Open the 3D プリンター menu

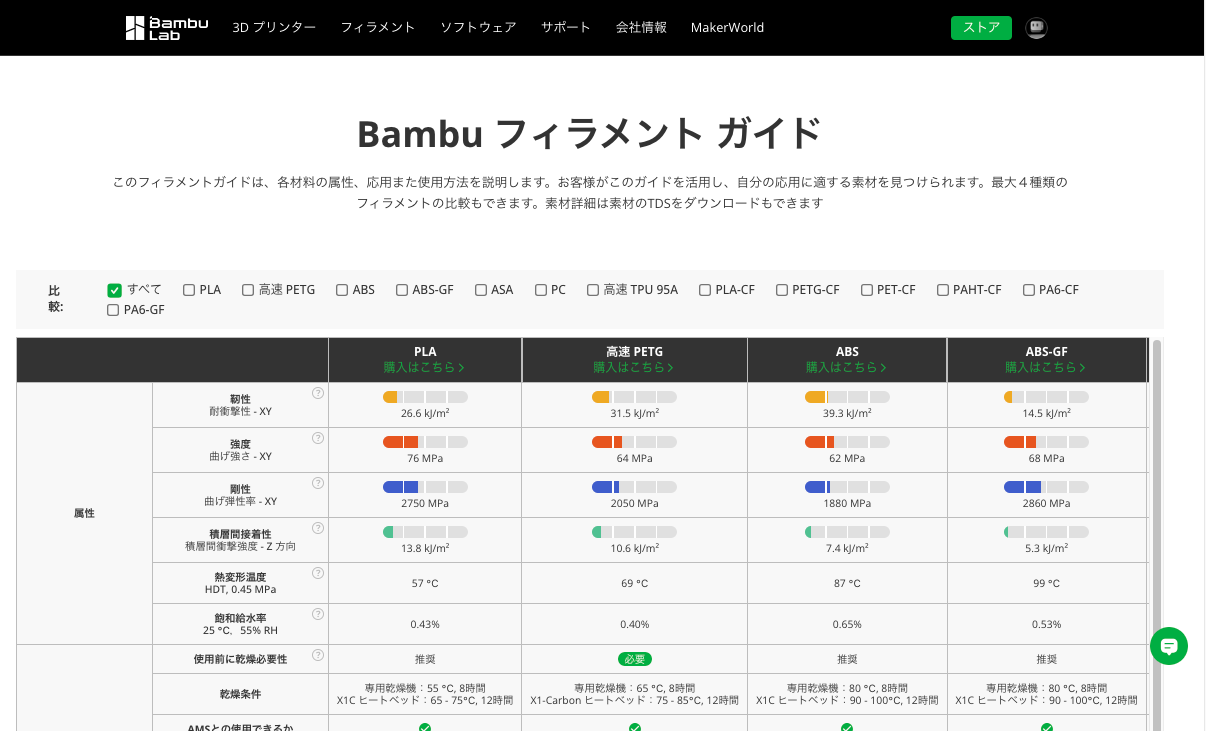point(274,28)
